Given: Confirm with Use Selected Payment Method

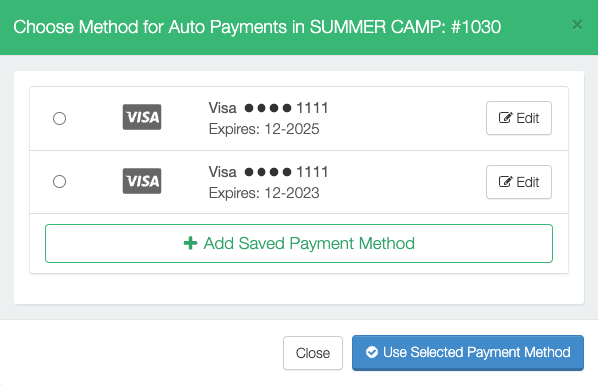Looking at the screenshot, I should click(x=468, y=353).
